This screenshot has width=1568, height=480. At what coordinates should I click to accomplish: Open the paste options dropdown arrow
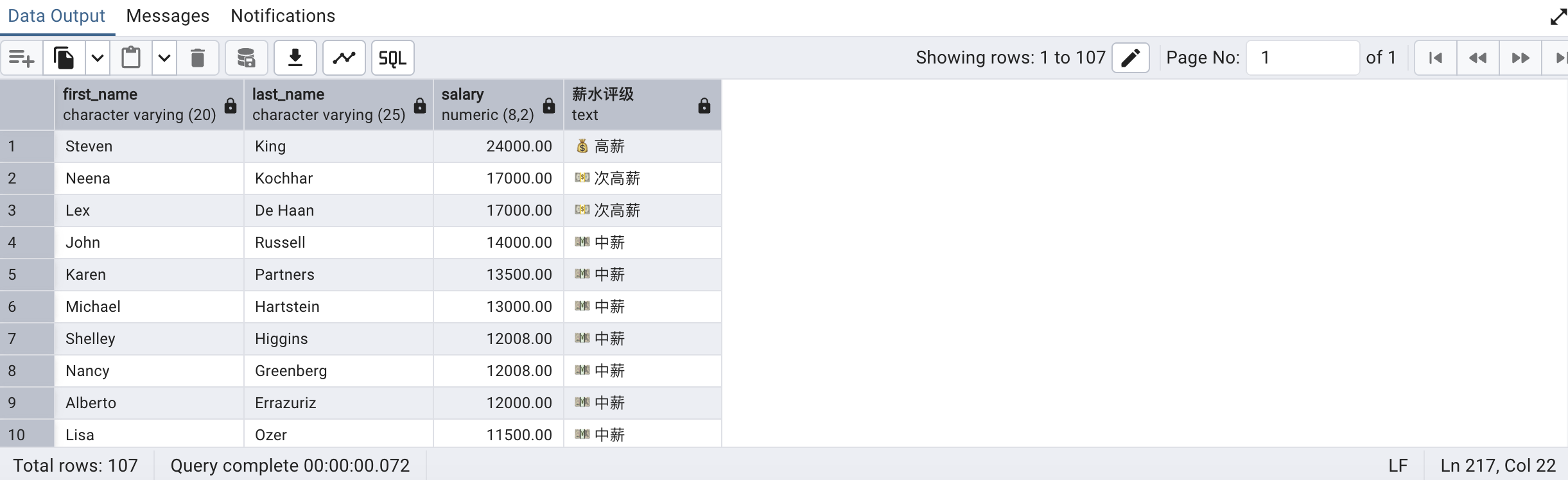click(164, 58)
